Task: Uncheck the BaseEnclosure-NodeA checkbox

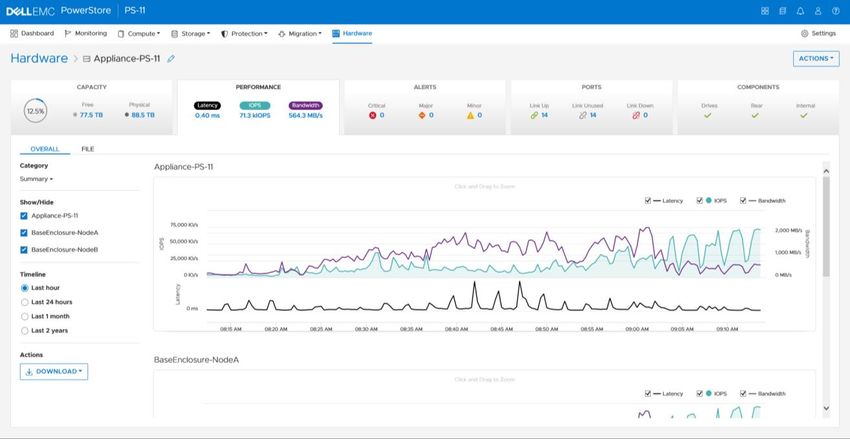Action: 24,233
